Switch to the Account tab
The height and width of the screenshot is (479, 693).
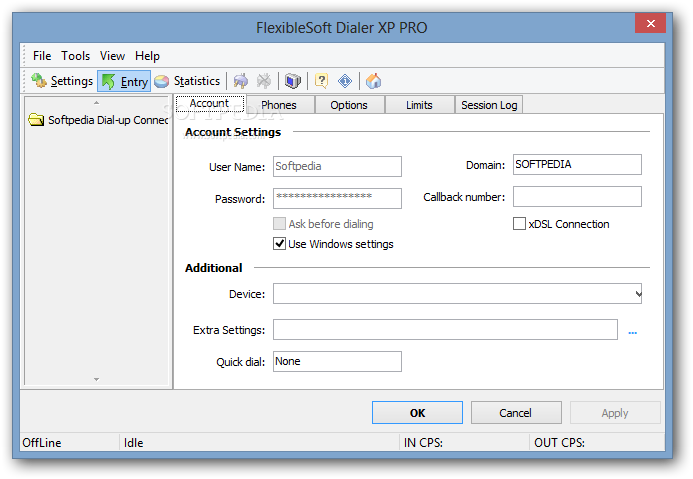(x=209, y=104)
